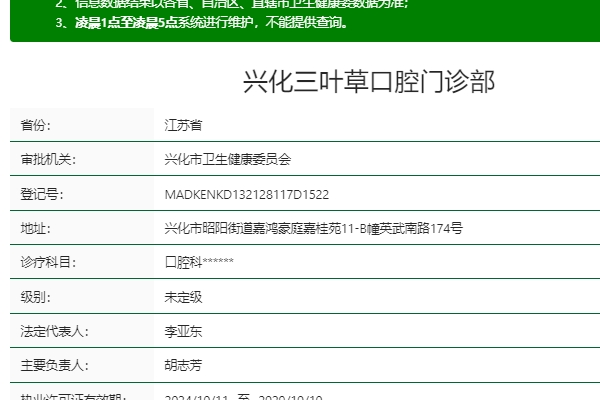Click the 主要负责人 label
The image size is (600, 400).
(54, 366)
